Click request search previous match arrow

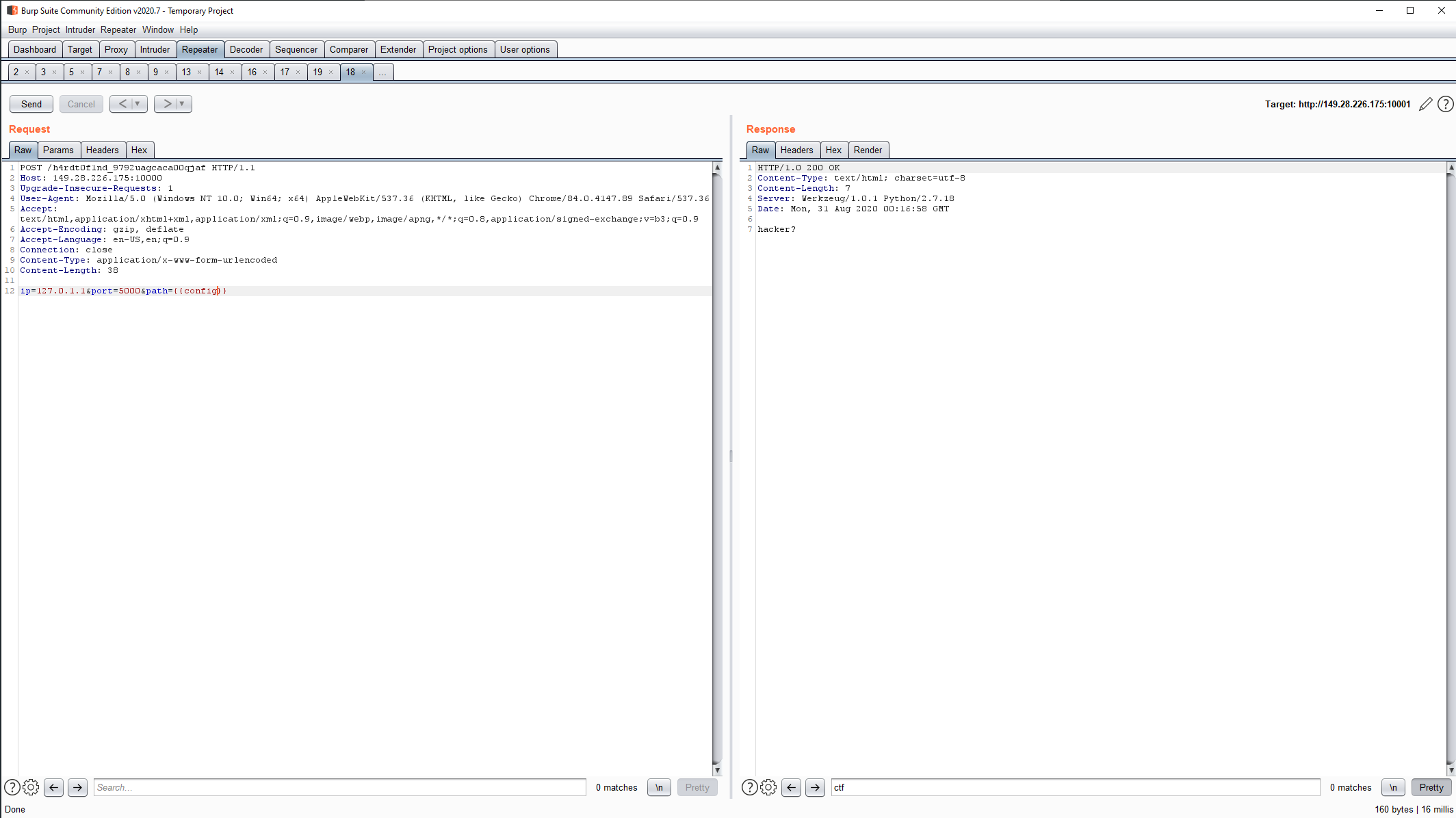[x=54, y=787]
